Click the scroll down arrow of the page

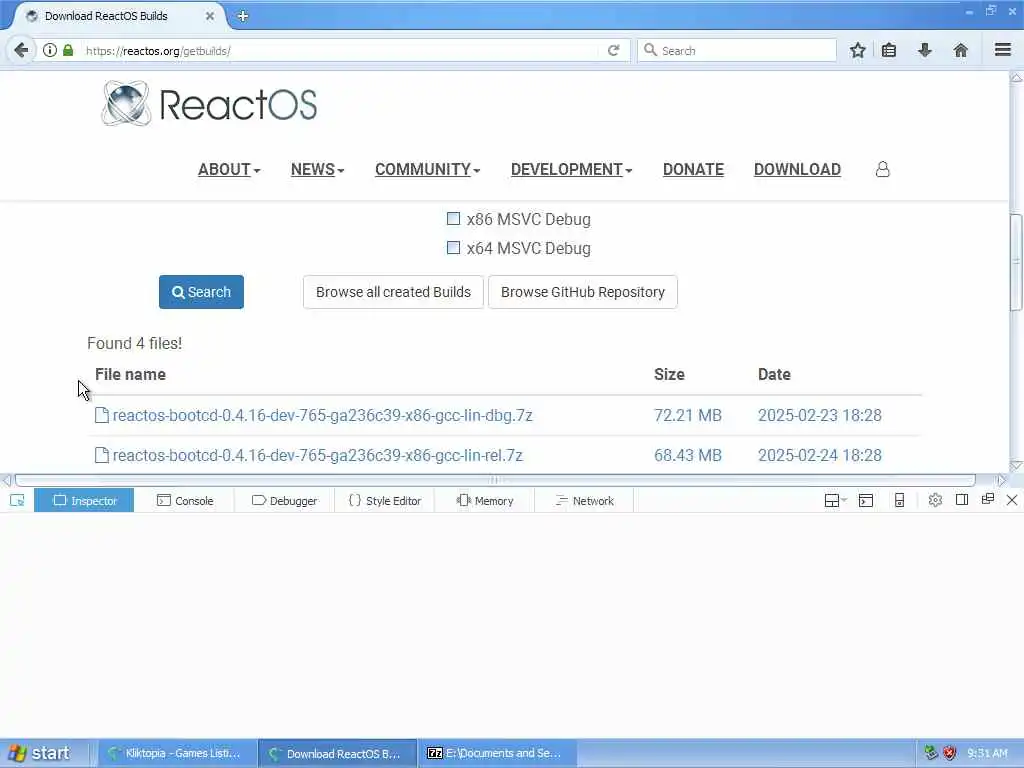[1016, 466]
